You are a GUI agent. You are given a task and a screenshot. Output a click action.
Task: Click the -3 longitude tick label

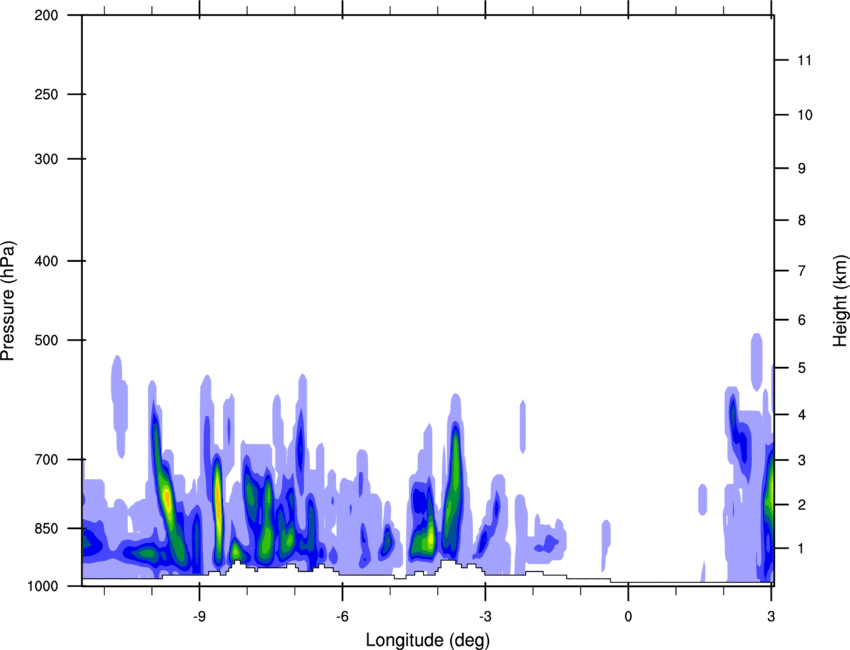point(485,617)
